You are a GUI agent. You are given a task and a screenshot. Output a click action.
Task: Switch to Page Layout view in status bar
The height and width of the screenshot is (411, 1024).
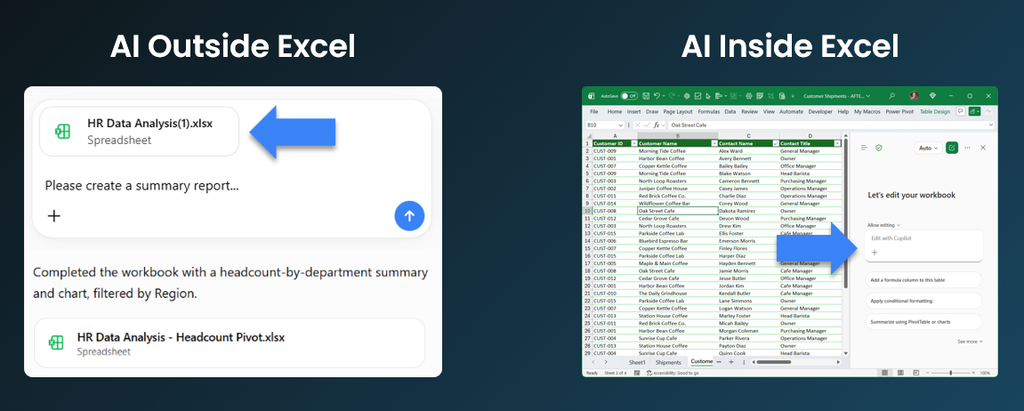(x=898, y=372)
